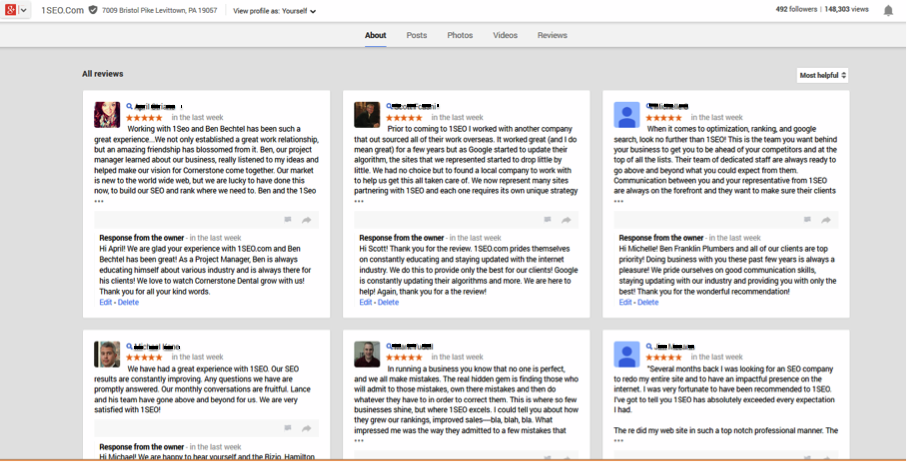Click the 1SEO.Com page name
This screenshot has width=907, height=462.
point(62,10)
